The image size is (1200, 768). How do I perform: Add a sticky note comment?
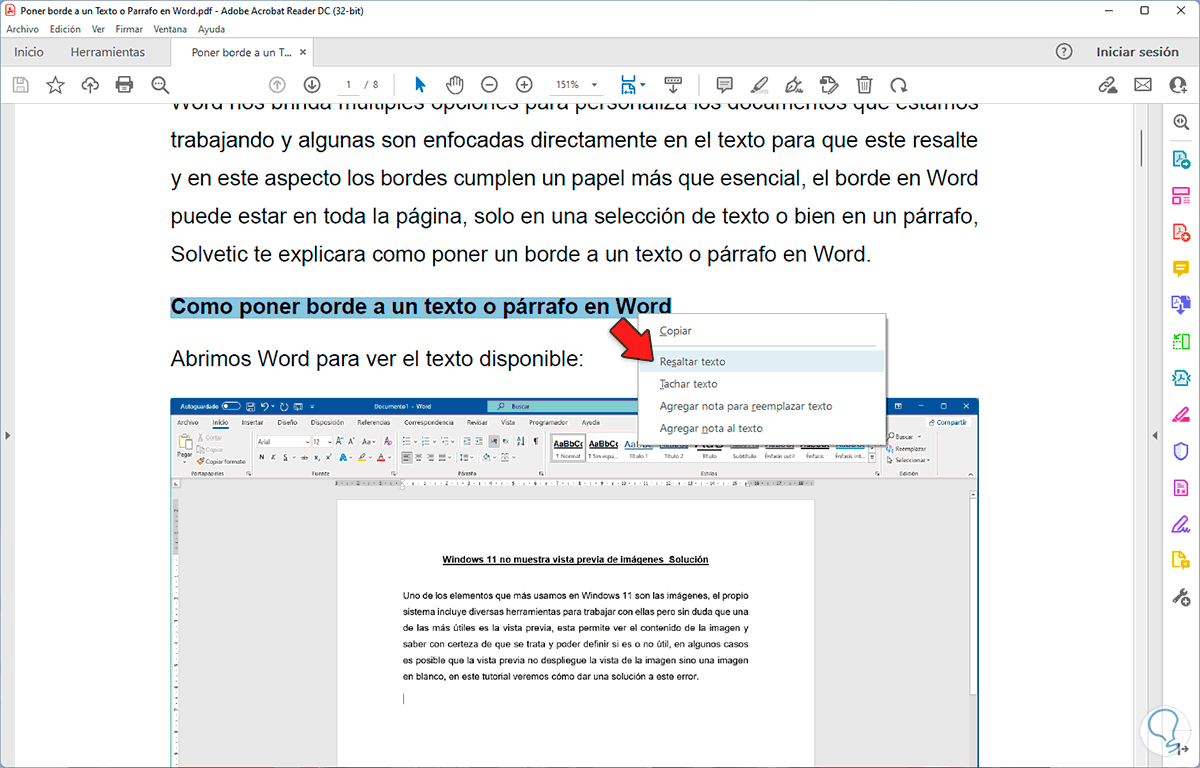[725, 85]
